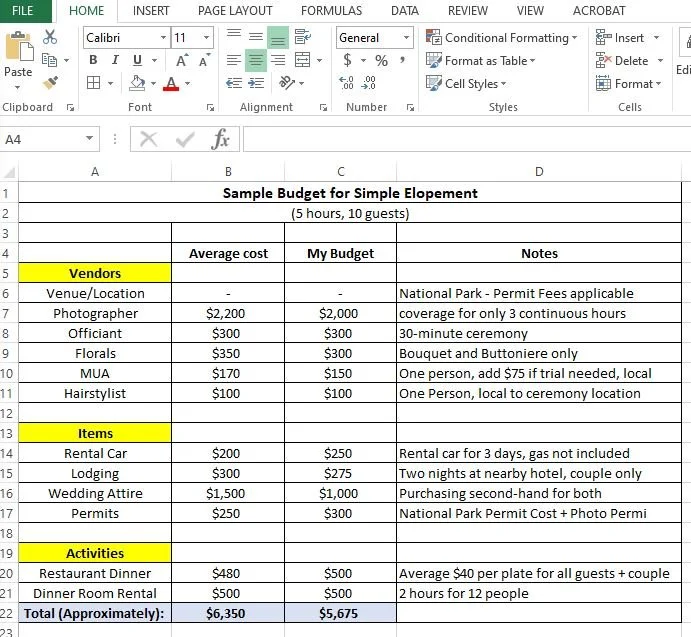
Task: Click the Paste clipboard icon
Action: point(19,46)
